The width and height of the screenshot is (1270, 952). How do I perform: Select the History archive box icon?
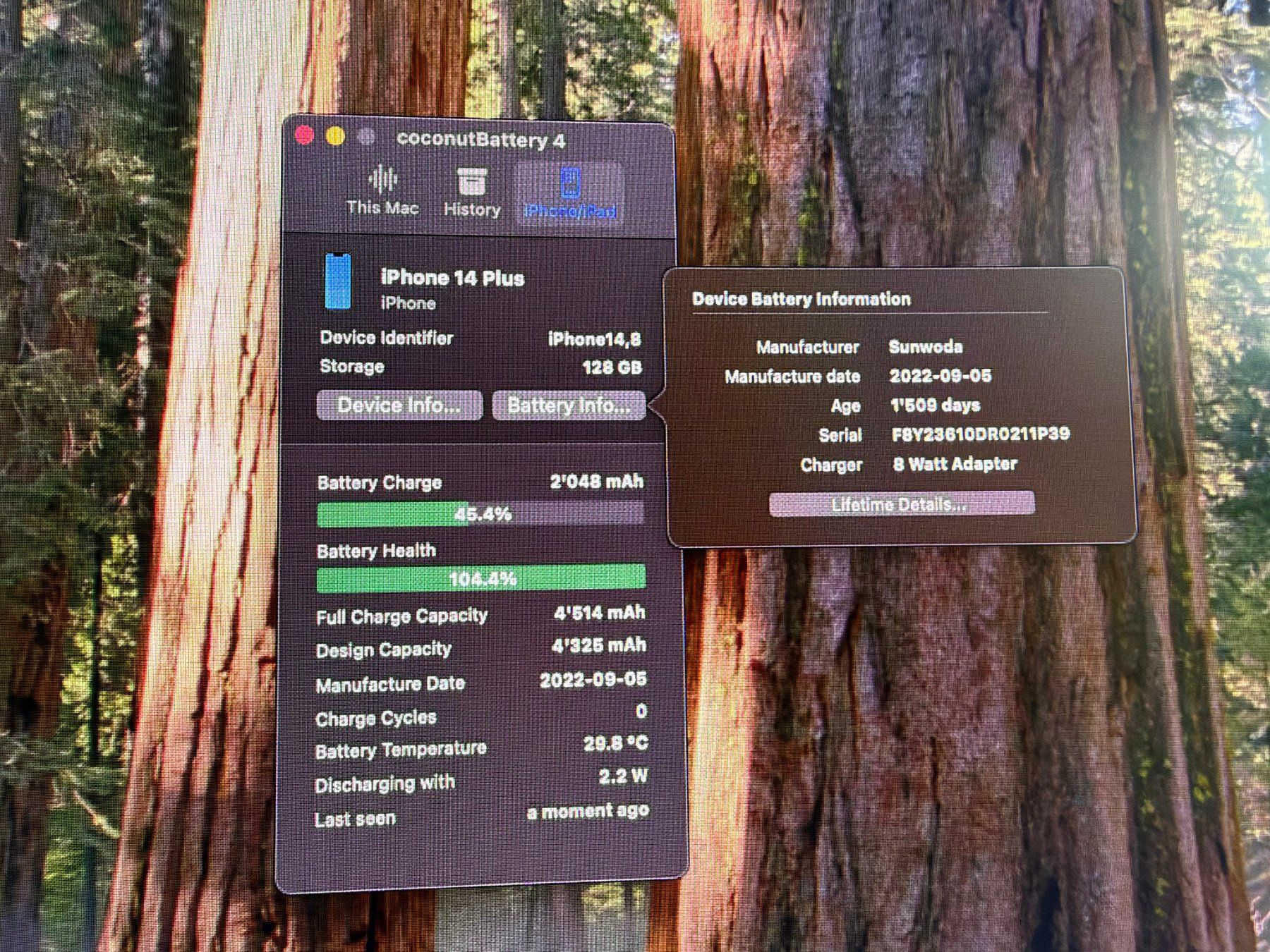471,181
